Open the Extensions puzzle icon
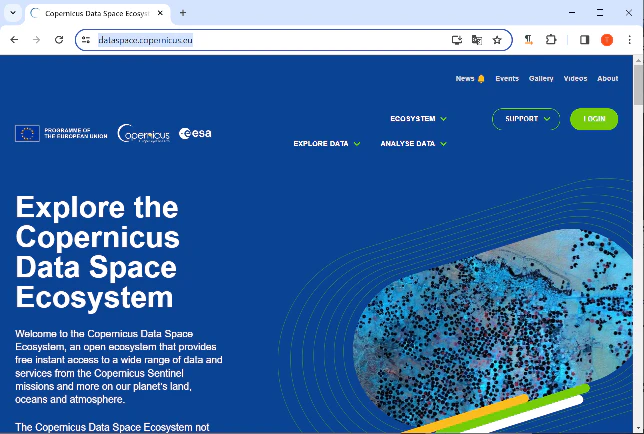 coord(551,40)
